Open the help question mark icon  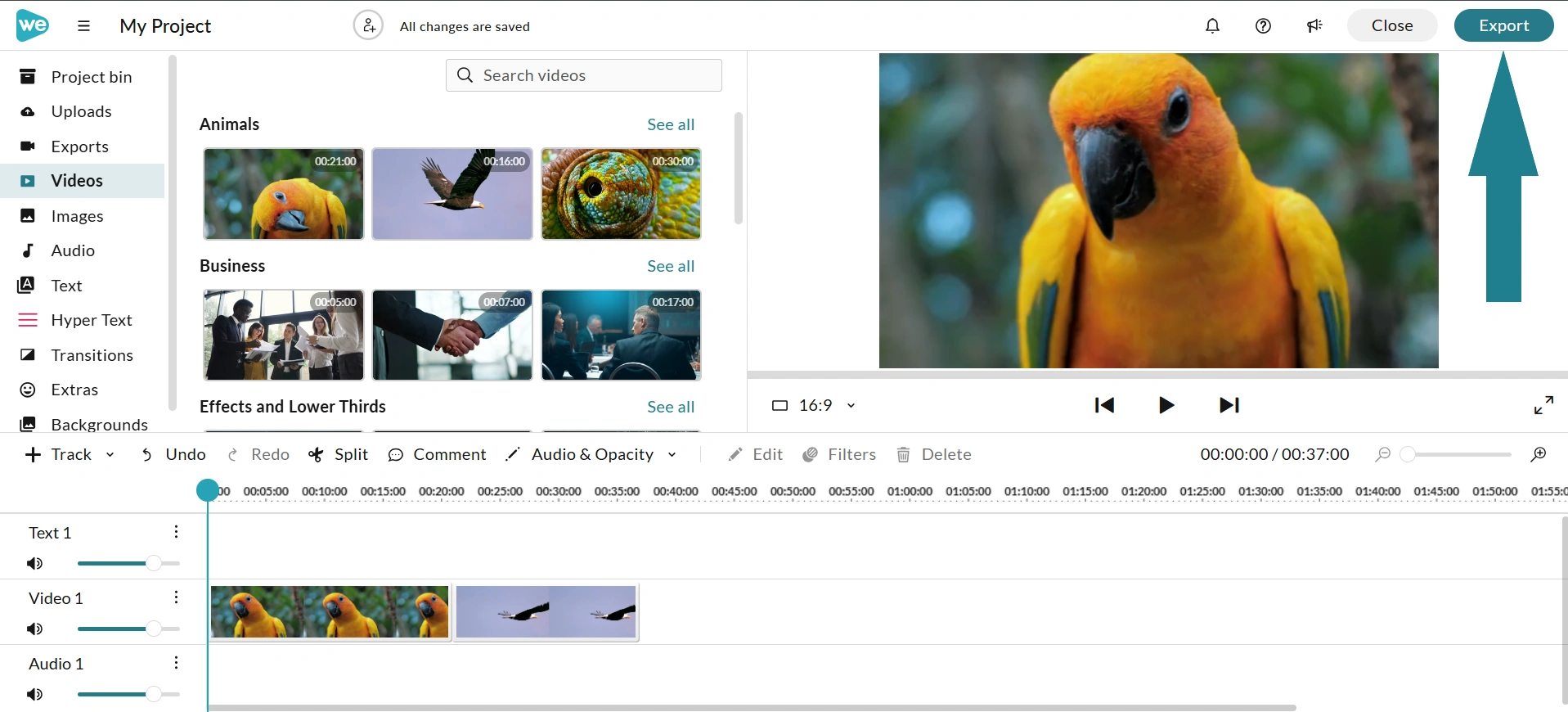[1263, 25]
